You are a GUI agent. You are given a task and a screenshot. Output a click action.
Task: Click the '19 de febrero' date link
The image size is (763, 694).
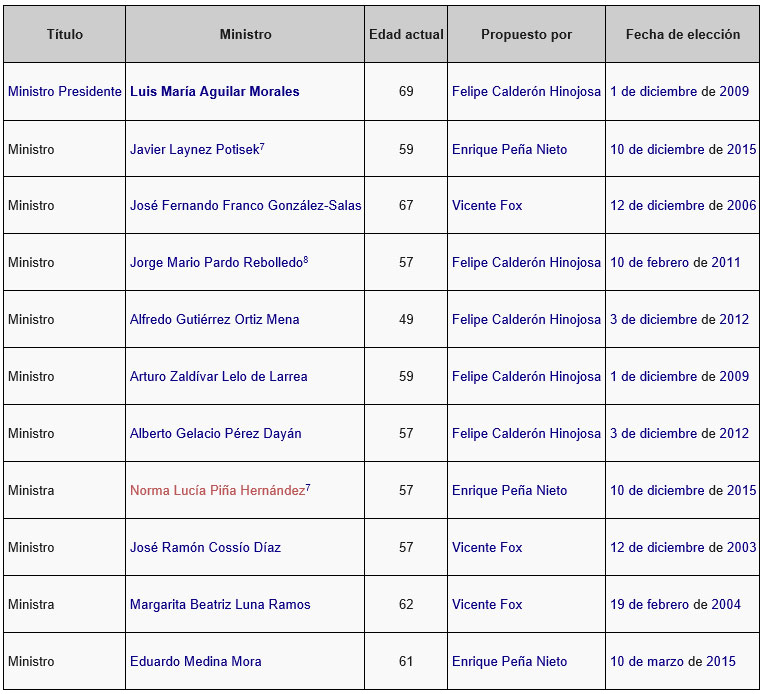pyautogui.click(x=650, y=605)
